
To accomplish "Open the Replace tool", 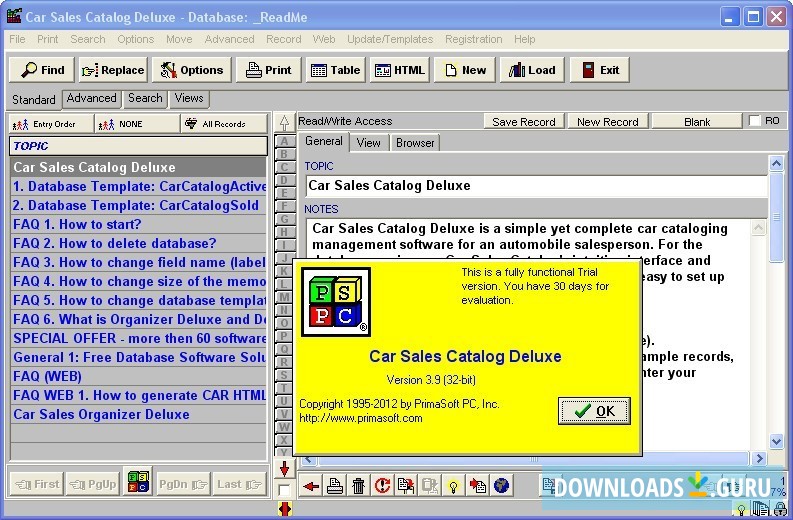I will coord(113,70).
